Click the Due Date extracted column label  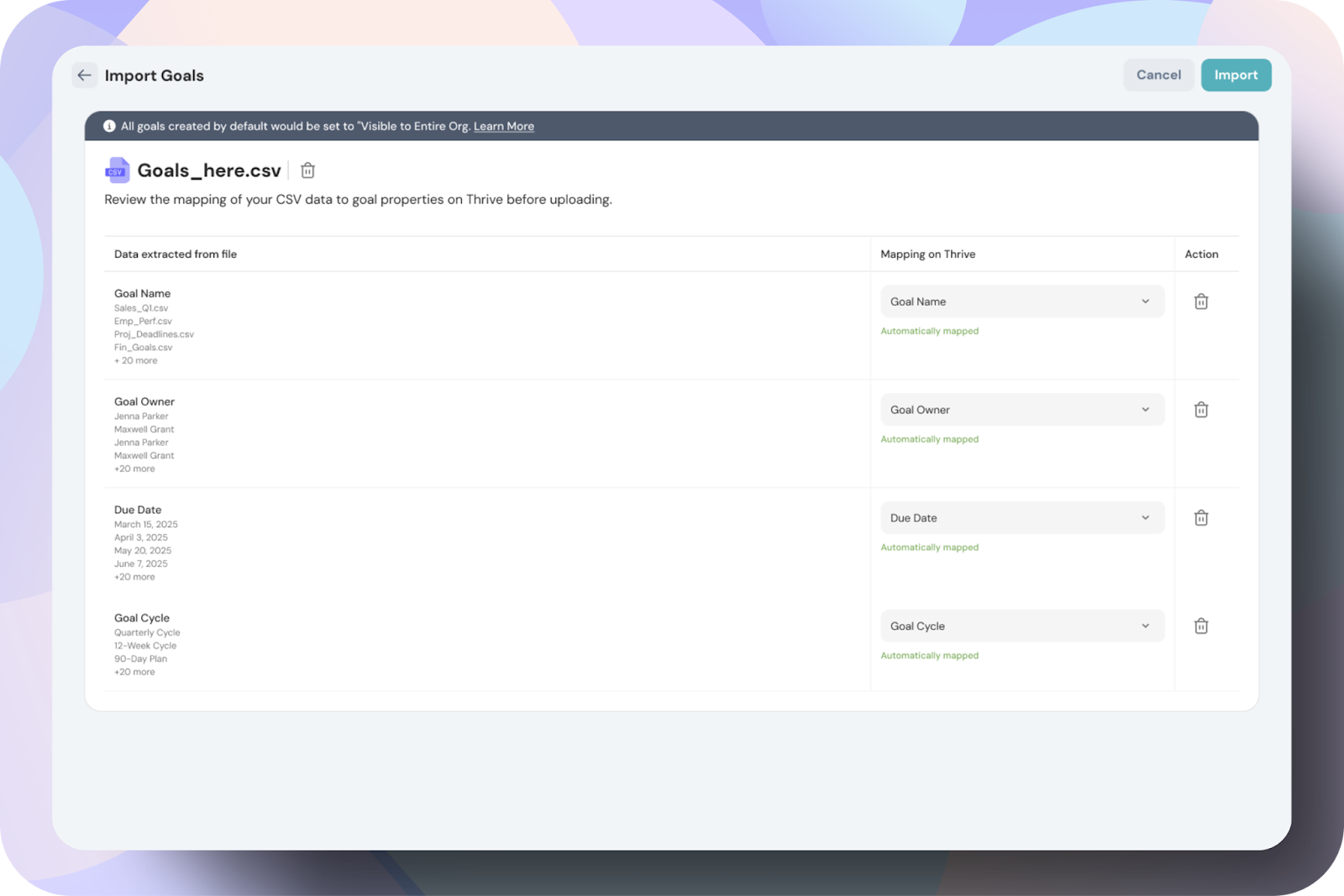pyautogui.click(x=138, y=511)
